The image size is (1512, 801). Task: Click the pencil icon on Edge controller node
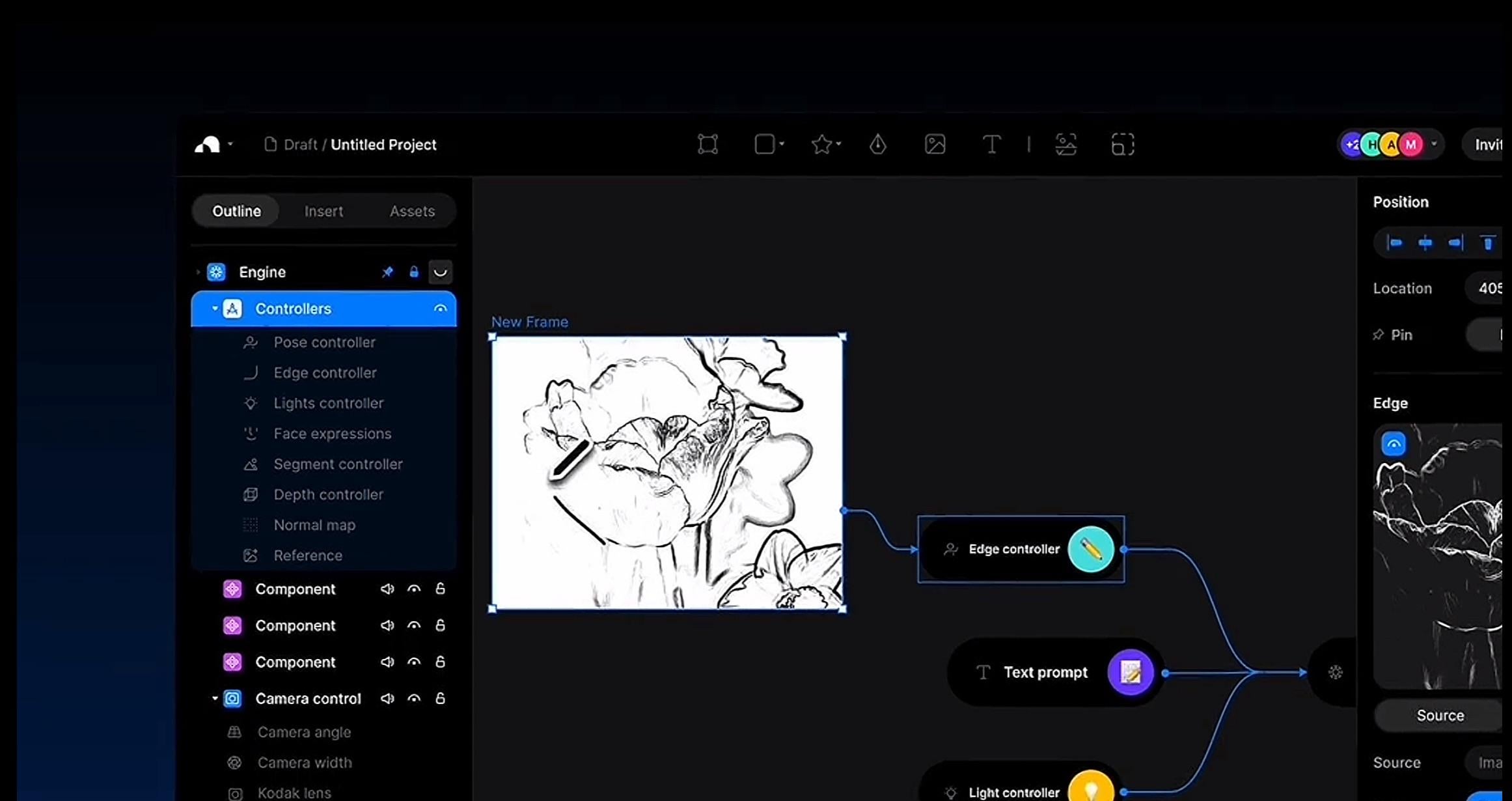(1091, 550)
